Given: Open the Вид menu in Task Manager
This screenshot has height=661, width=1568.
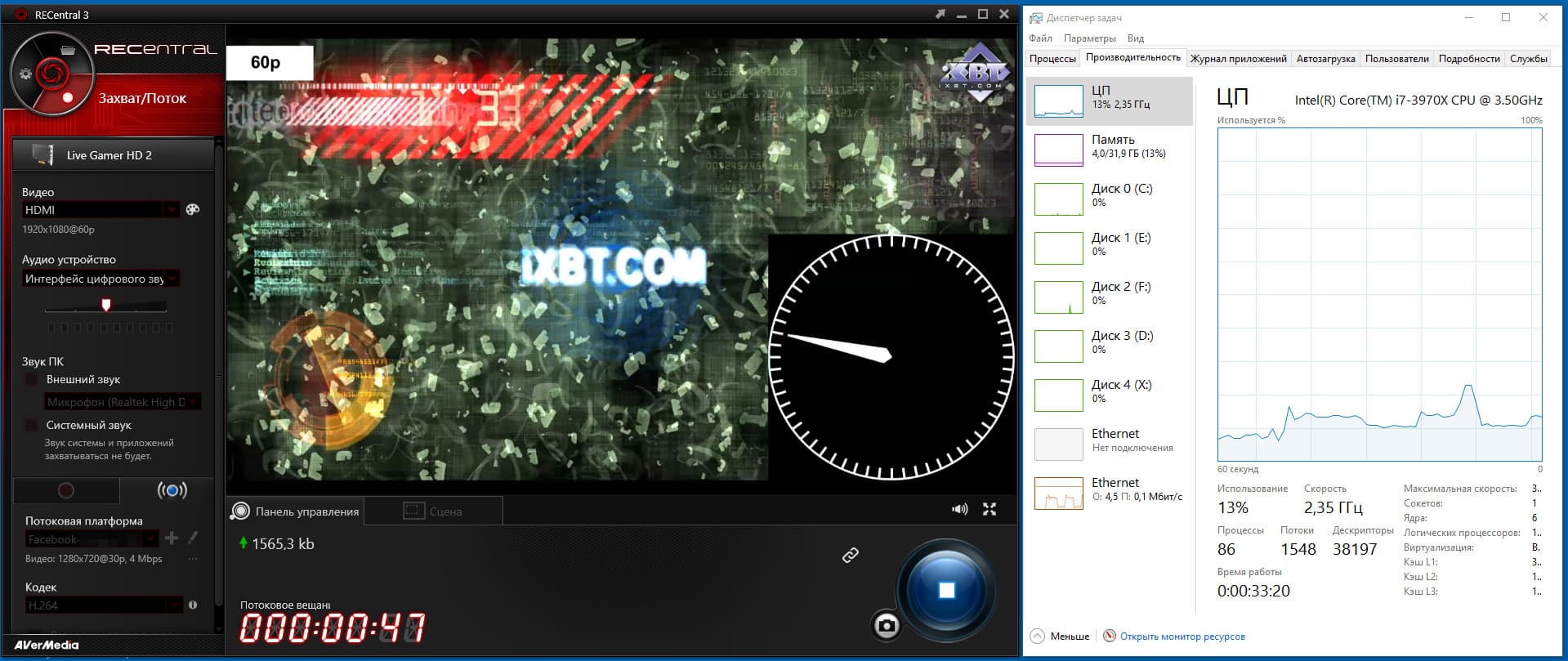Looking at the screenshot, I should click(x=1136, y=38).
